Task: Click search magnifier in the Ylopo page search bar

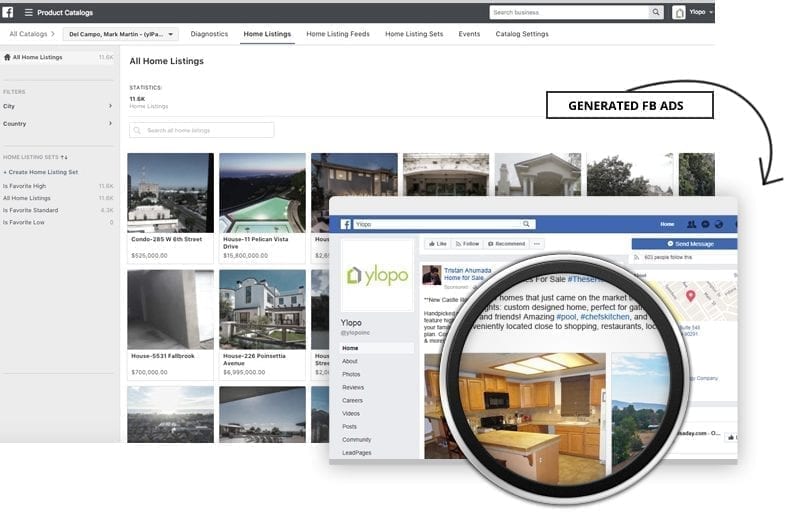Action: coord(526,224)
